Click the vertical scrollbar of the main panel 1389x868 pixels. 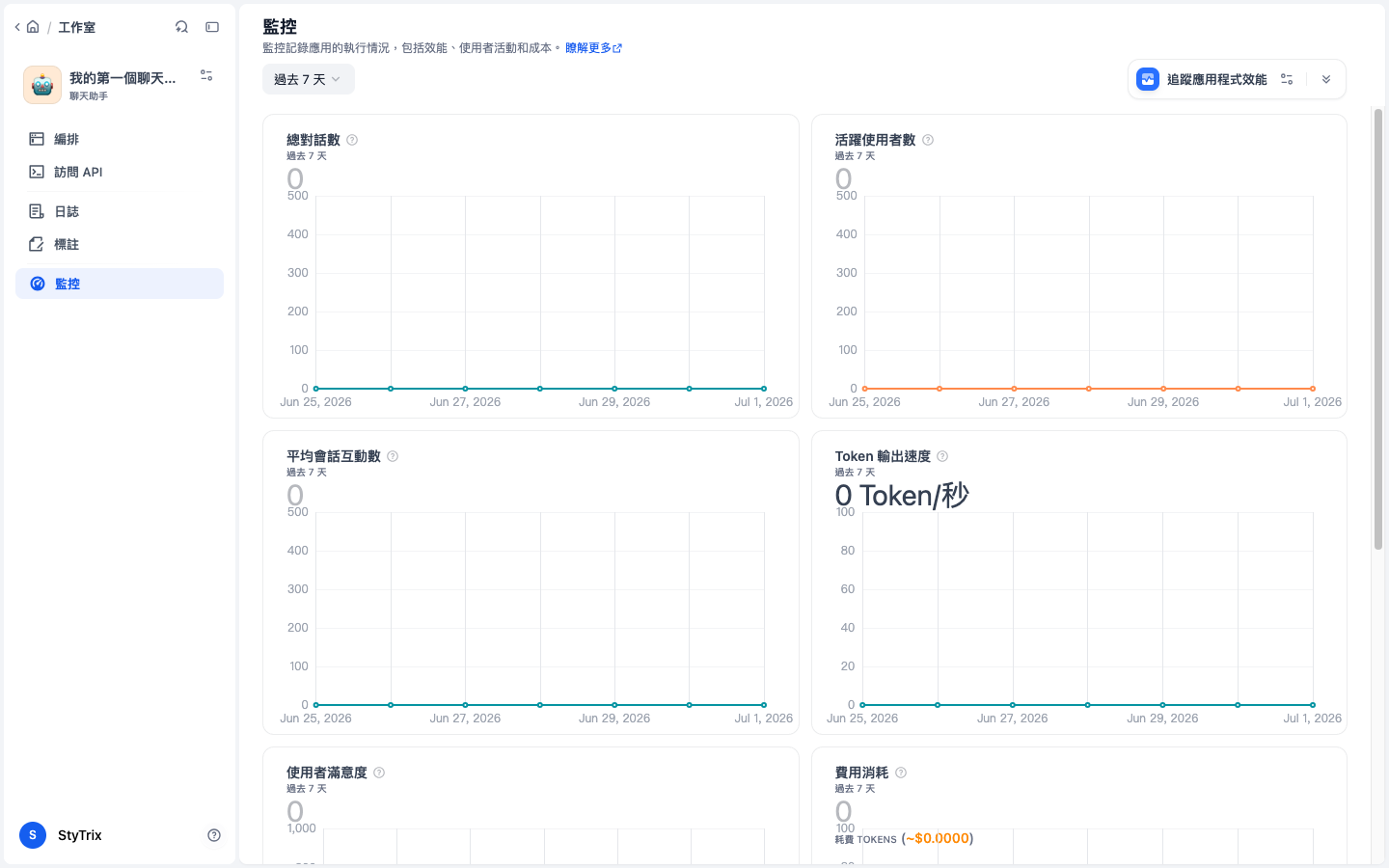click(1378, 329)
